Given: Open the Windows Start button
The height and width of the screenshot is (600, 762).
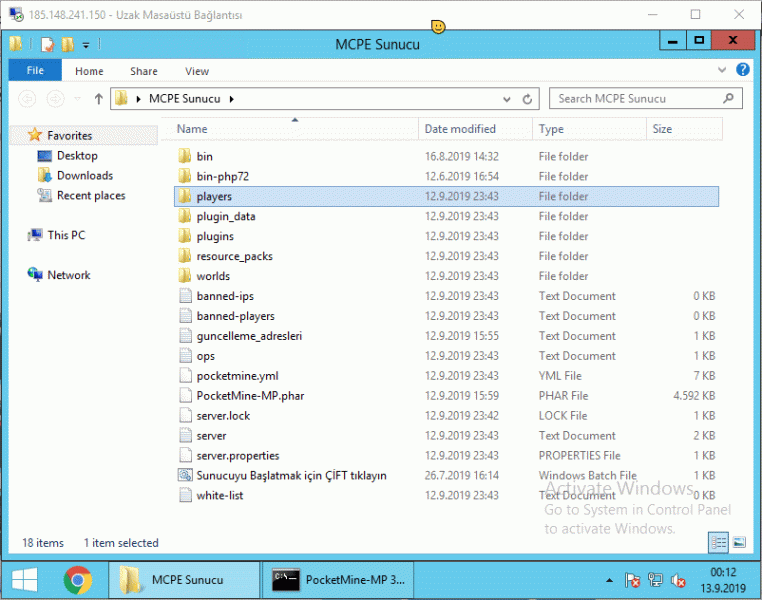Looking at the screenshot, I should click(25, 580).
